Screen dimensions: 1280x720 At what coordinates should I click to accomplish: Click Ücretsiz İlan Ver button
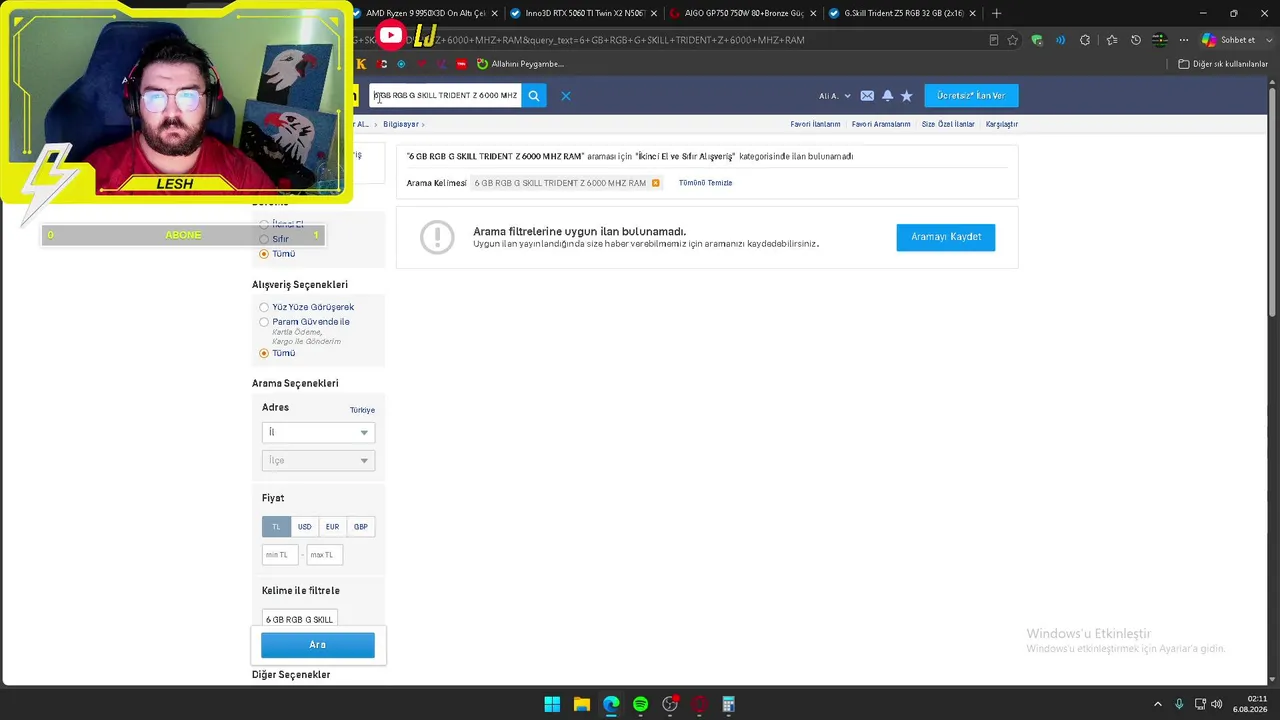[x=971, y=96]
